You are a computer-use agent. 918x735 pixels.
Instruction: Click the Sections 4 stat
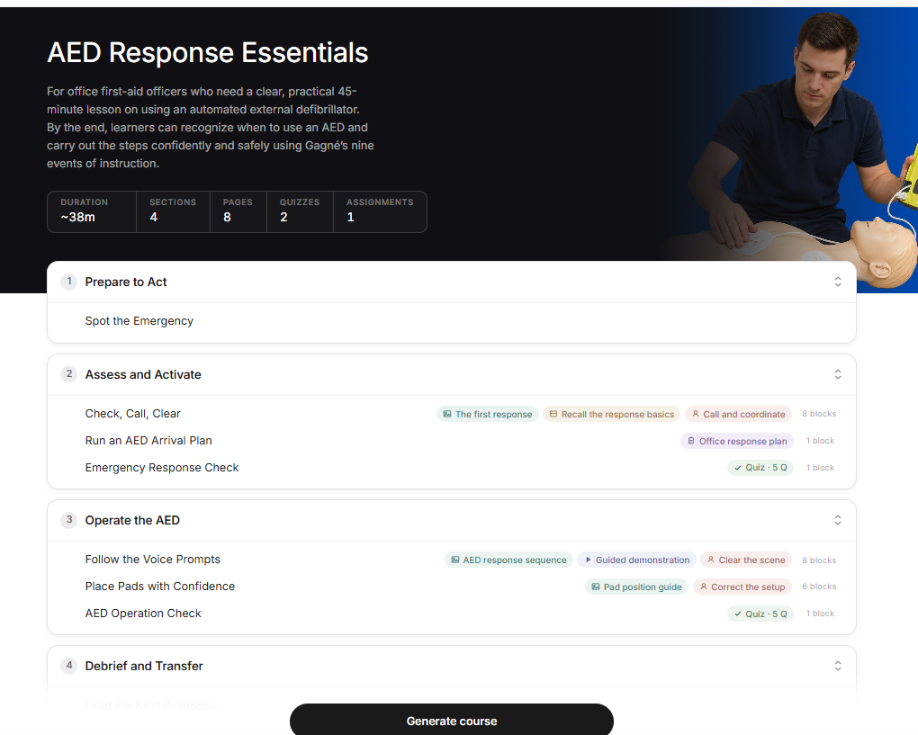pos(173,211)
